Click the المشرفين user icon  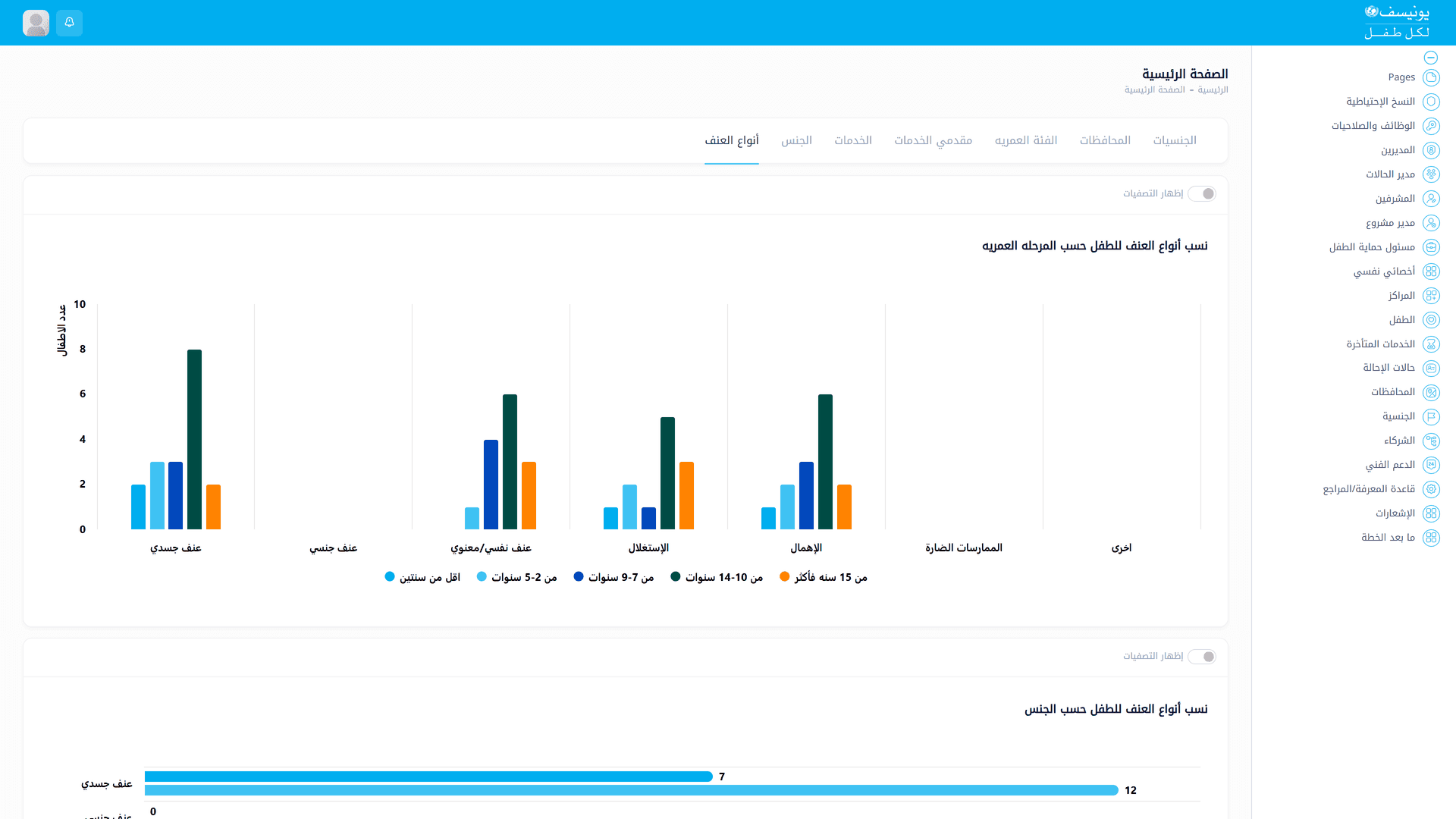click(x=1431, y=199)
